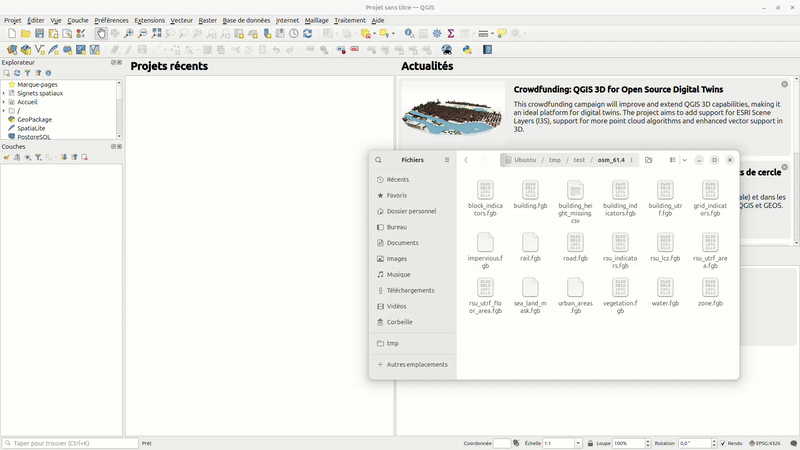Image resolution: width=800 pixels, height=450 pixels.
Task: Click EPSG:4326 CRS button
Action: click(x=765, y=443)
